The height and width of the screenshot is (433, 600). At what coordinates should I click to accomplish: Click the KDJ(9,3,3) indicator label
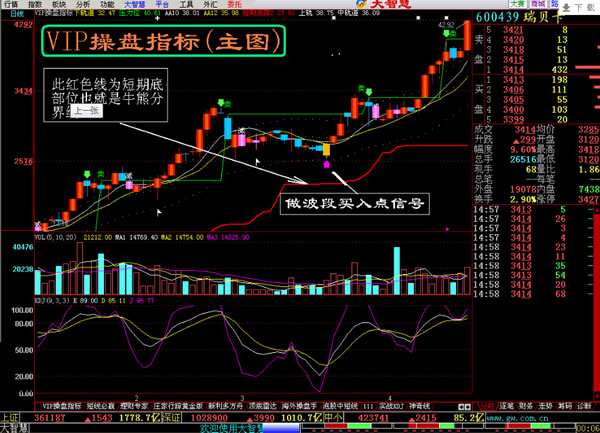pyautogui.click(x=52, y=301)
